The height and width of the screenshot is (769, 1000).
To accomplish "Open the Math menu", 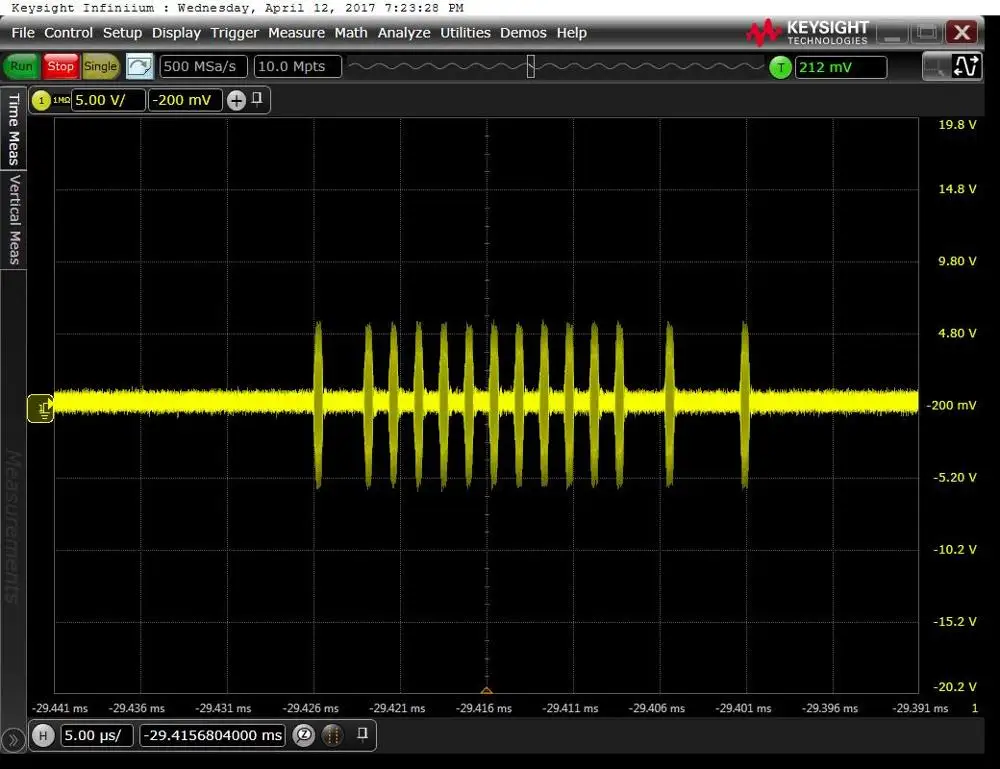I will [x=351, y=33].
